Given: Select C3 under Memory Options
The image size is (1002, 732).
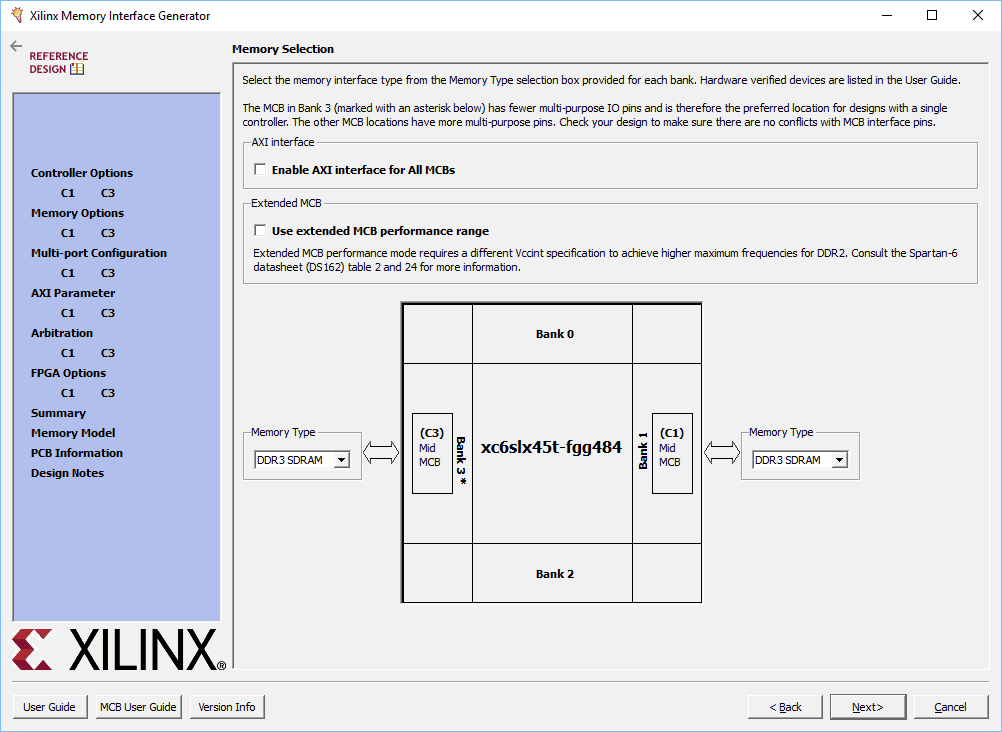Looking at the screenshot, I should coord(107,233).
